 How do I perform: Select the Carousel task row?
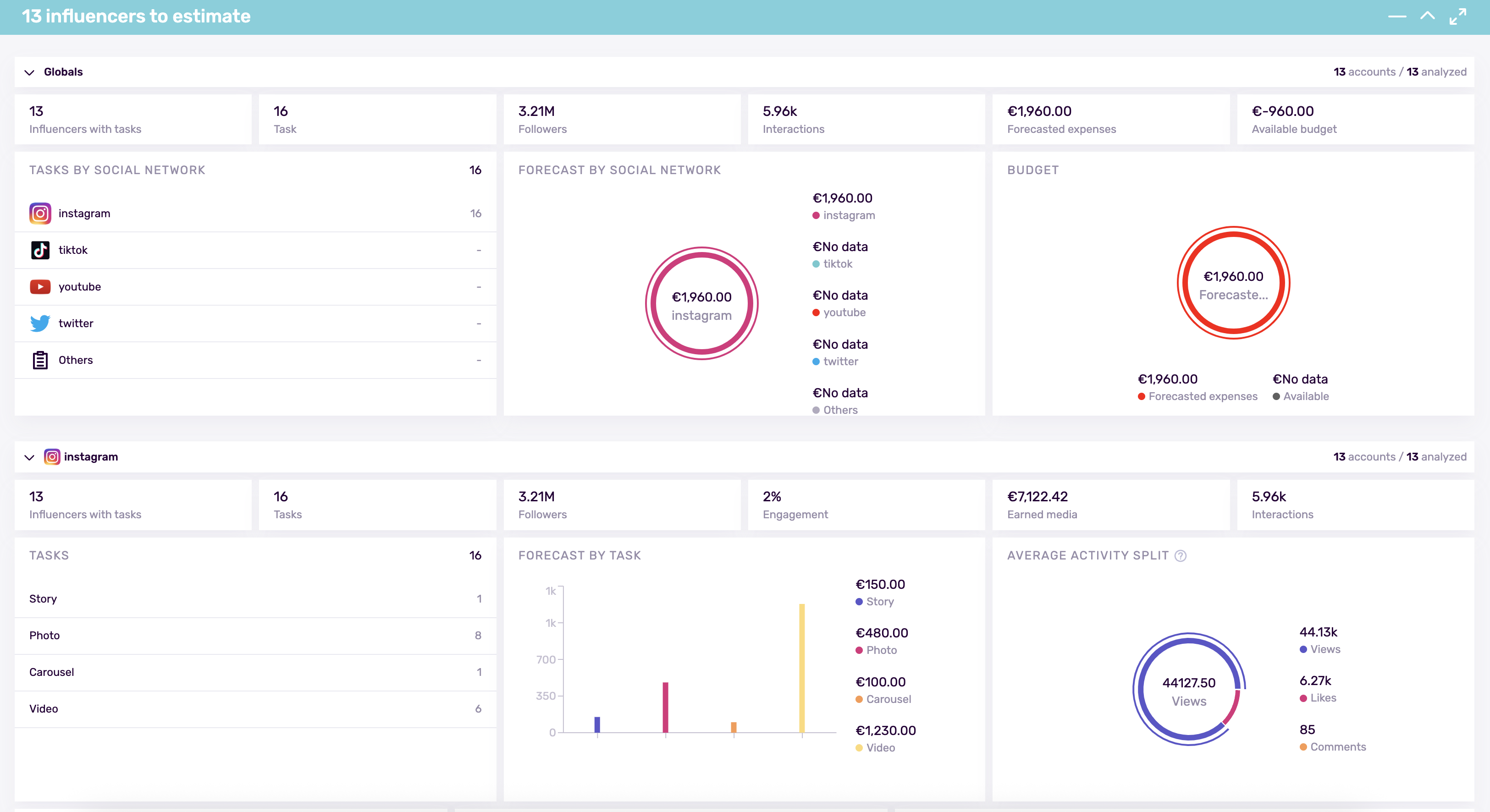coord(254,672)
